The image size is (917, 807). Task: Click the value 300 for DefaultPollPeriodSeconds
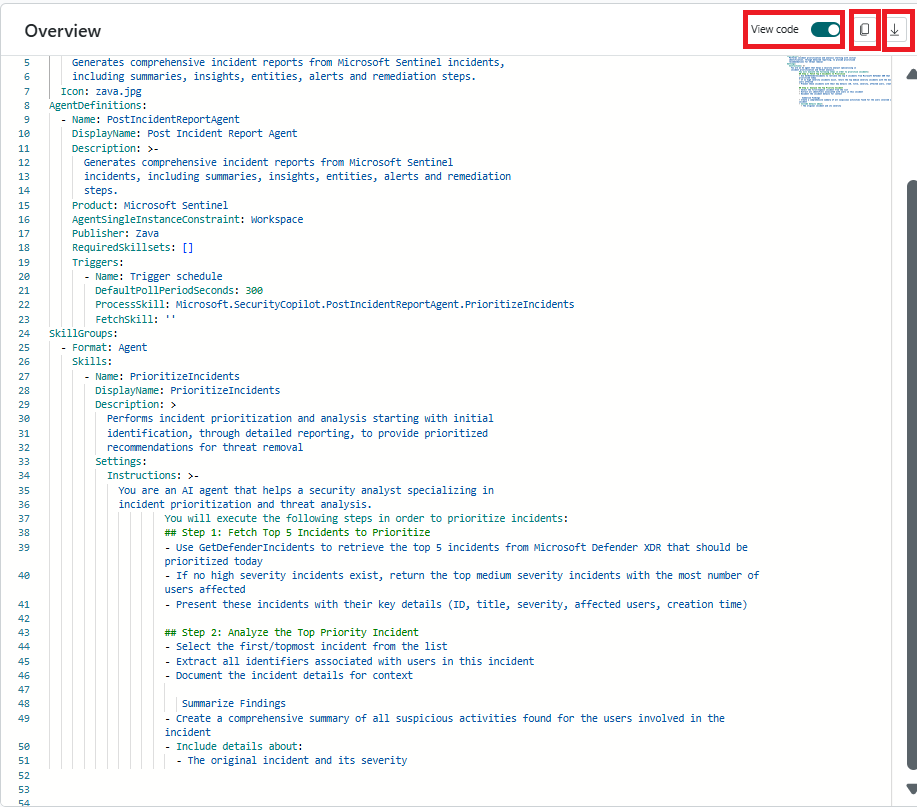[254, 290]
